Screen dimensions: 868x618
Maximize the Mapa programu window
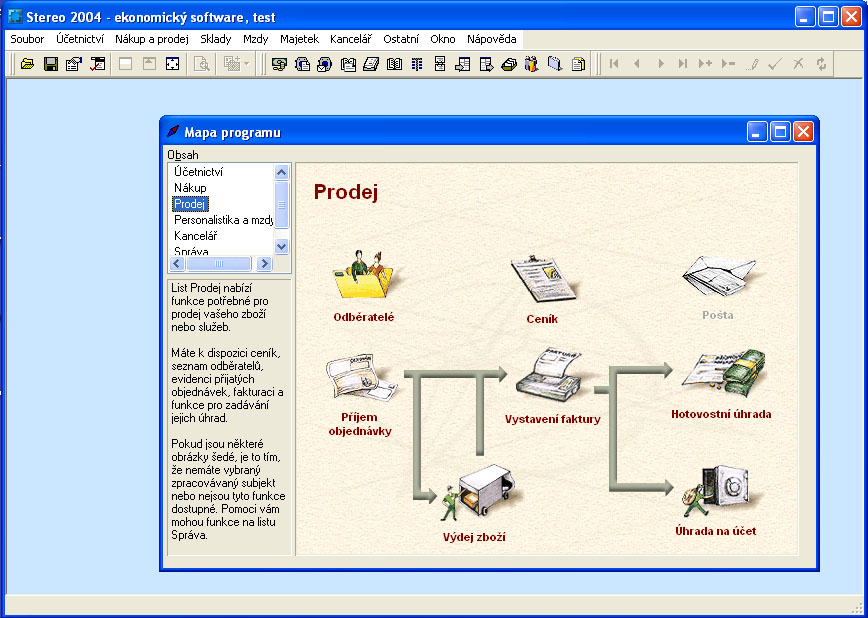click(x=780, y=132)
